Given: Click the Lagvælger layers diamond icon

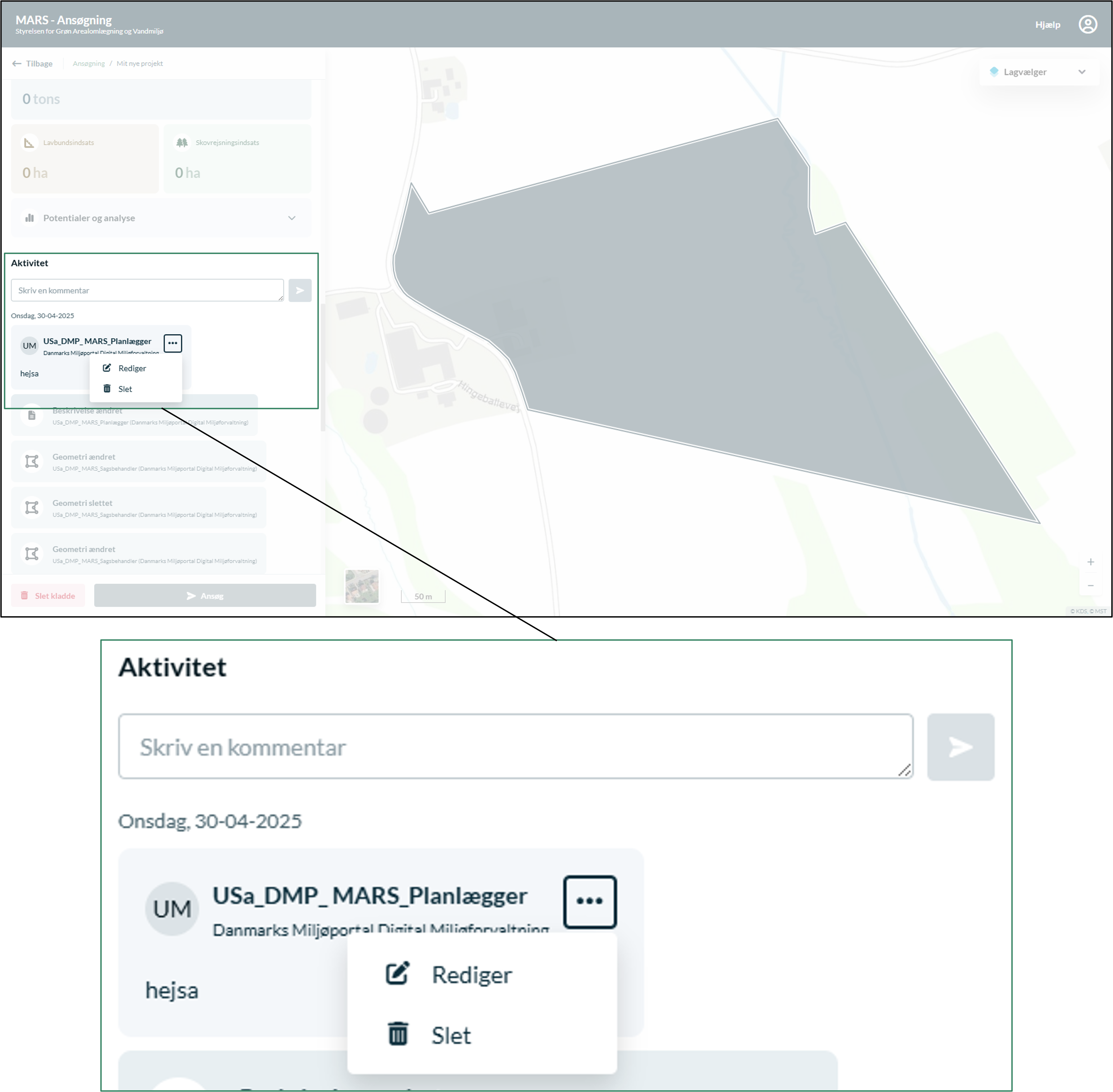Looking at the screenshot, I should point(994,72).
